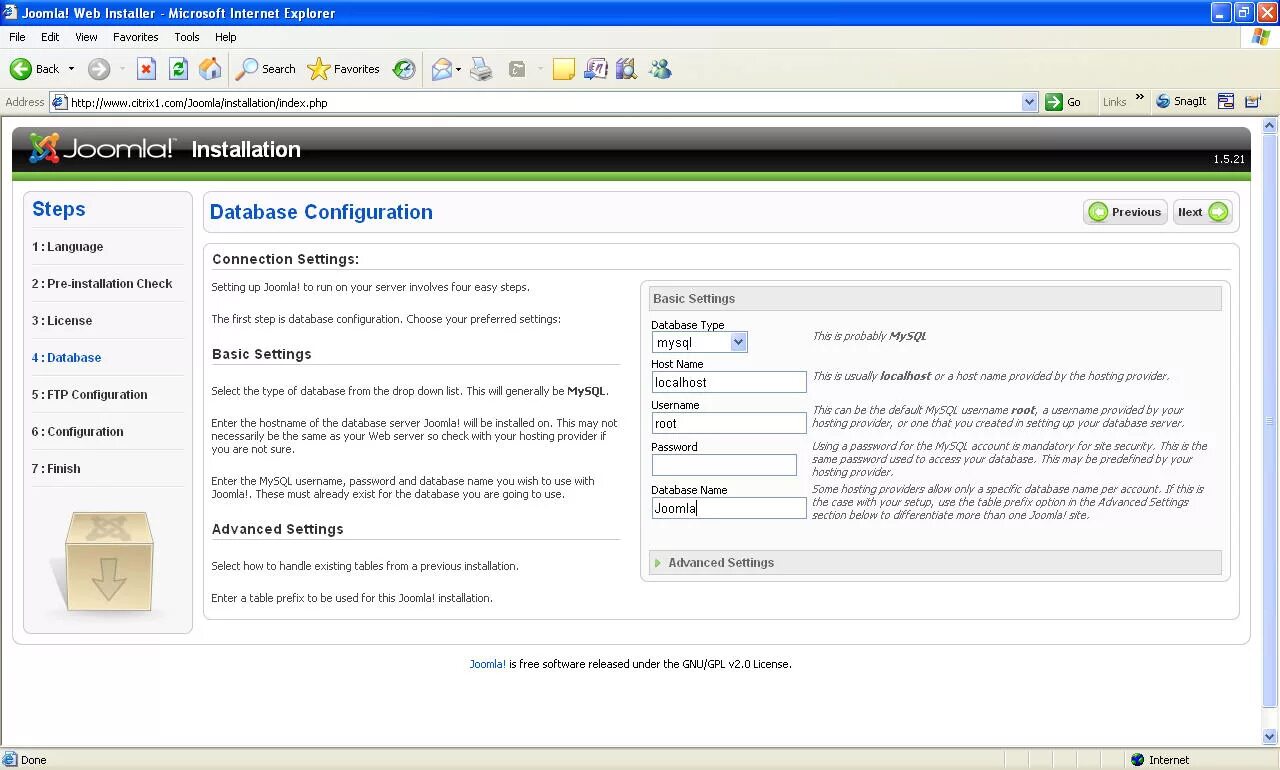Open the Favorites star panel

point(343,69)
